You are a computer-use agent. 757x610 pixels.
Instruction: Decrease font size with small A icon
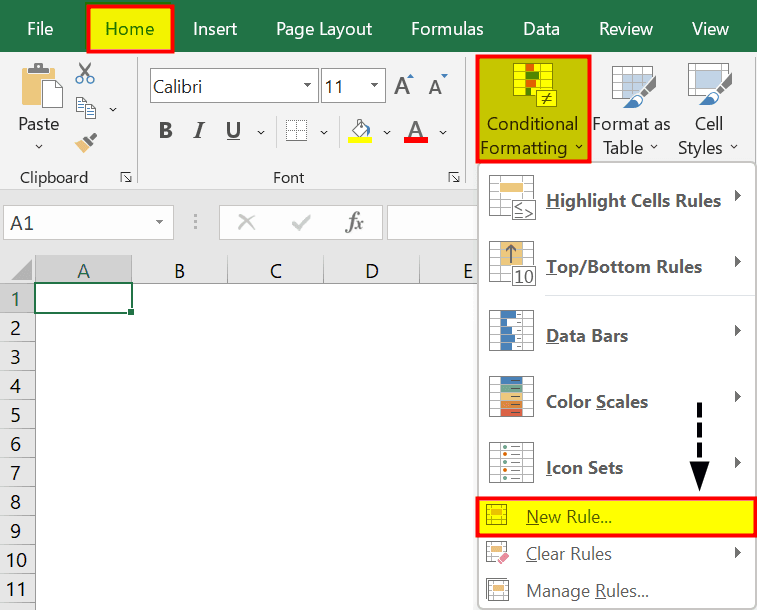pyautogui.click(x=438, y=86)
